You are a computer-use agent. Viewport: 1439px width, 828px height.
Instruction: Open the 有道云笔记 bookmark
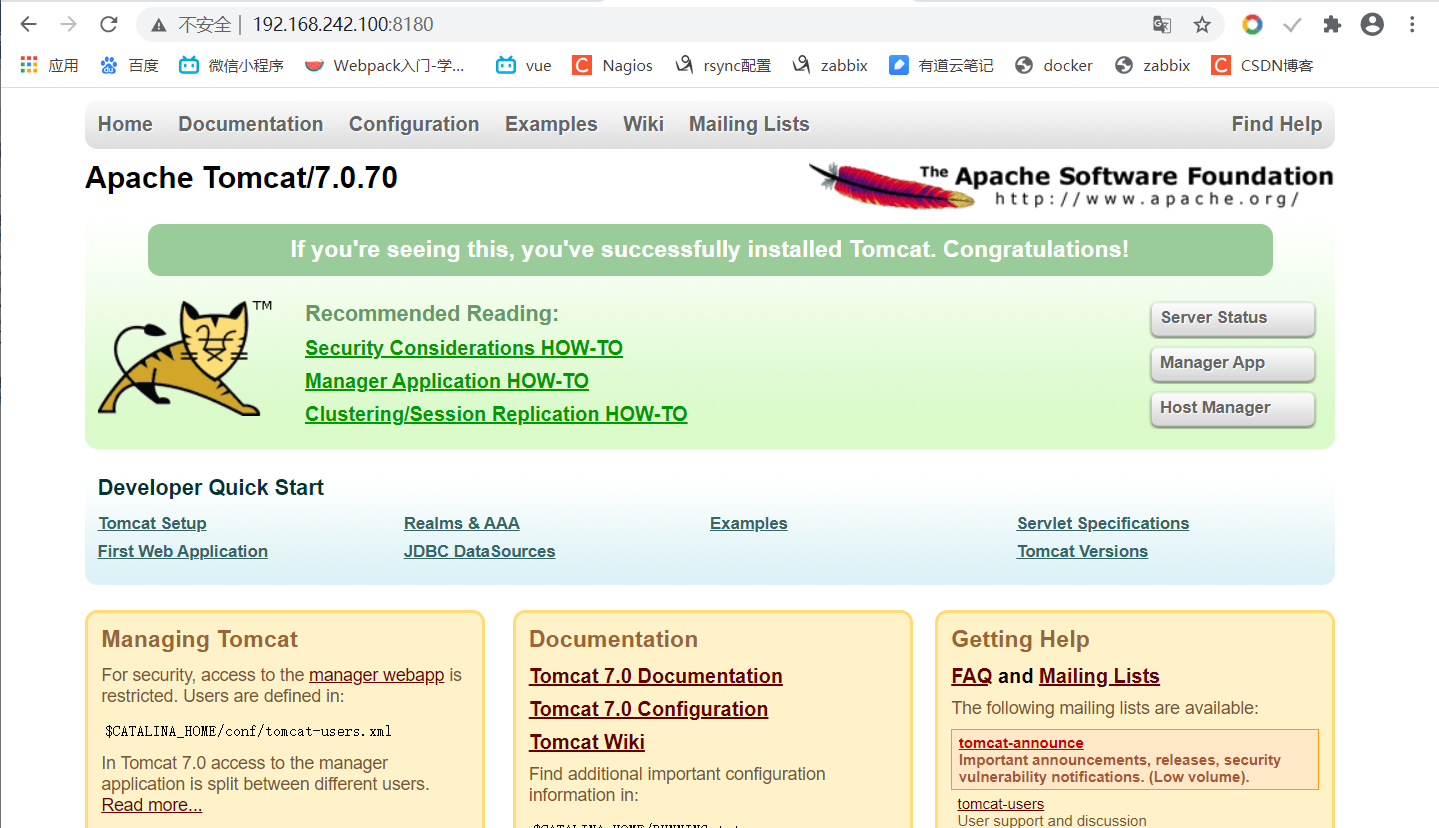click(941, 65)
